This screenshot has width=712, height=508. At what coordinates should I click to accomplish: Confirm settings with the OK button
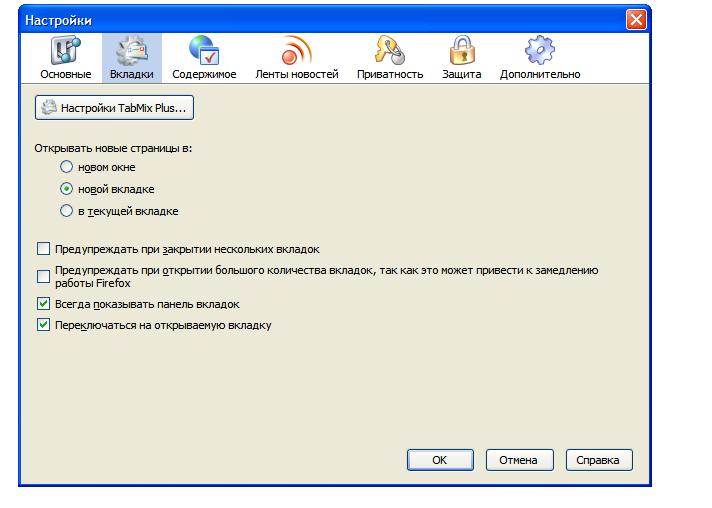coord(440,460)
